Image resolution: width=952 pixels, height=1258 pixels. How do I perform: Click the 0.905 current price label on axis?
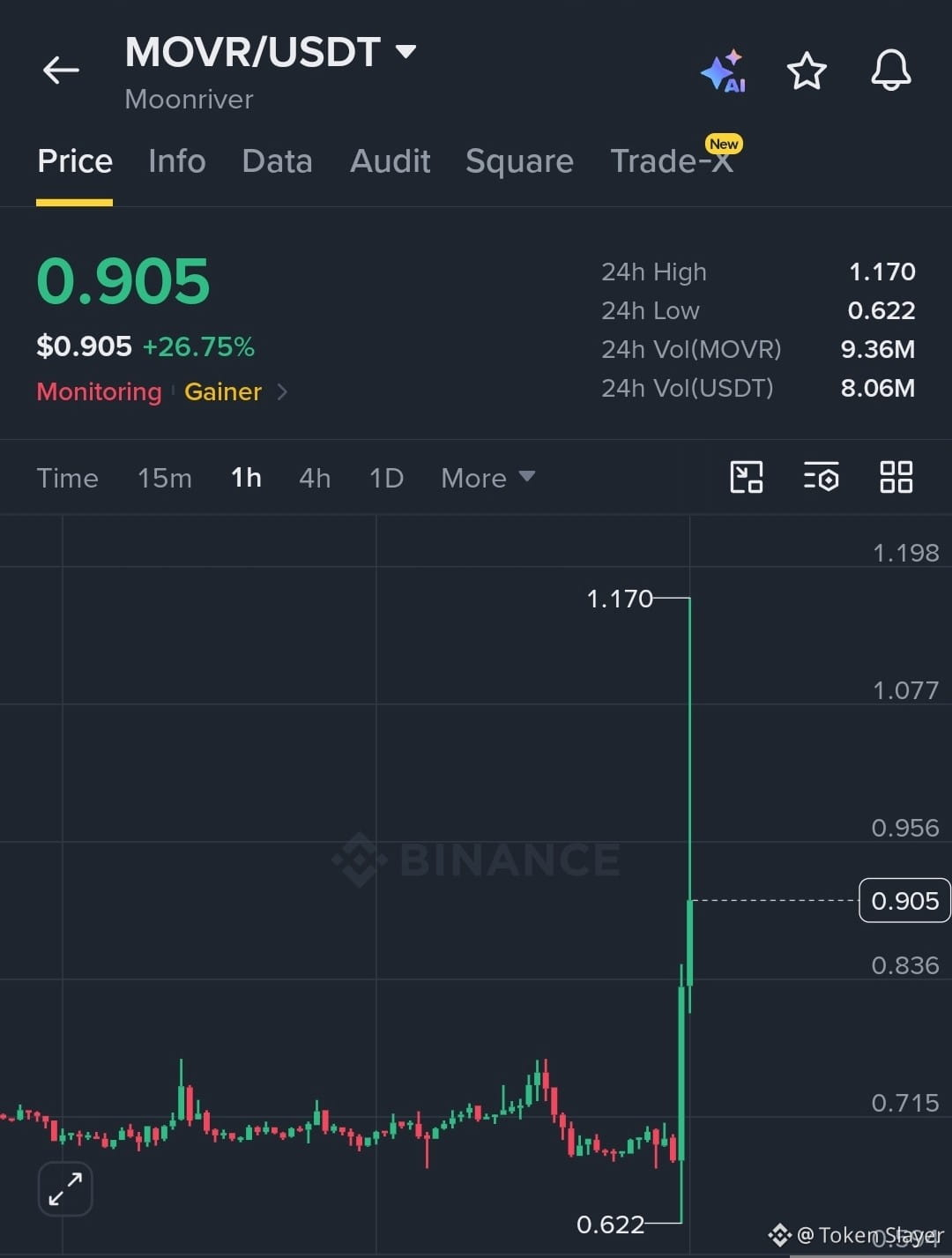904,900
